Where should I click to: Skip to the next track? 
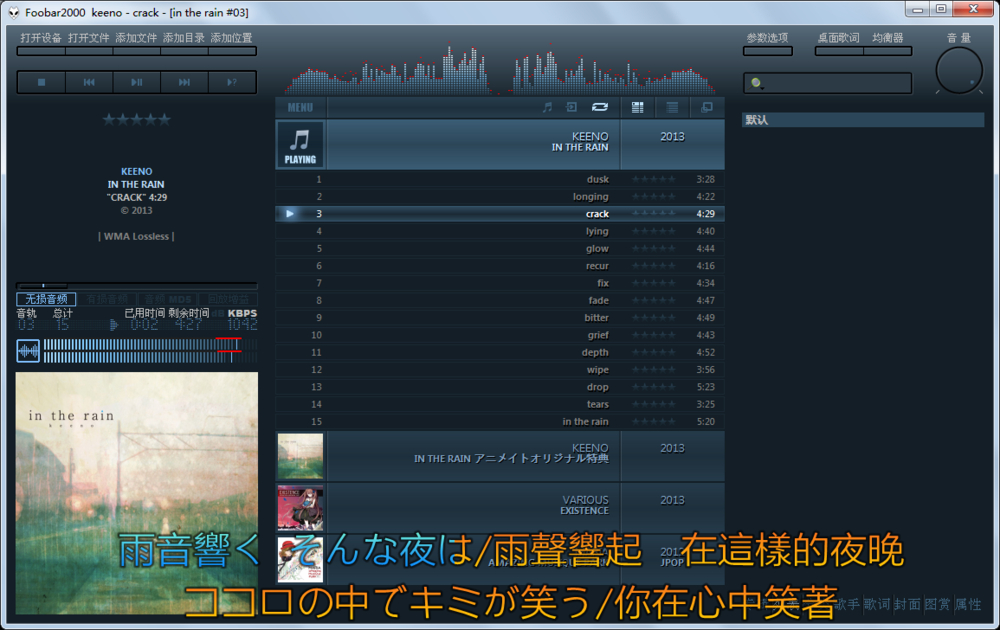[x=184, y=82]
